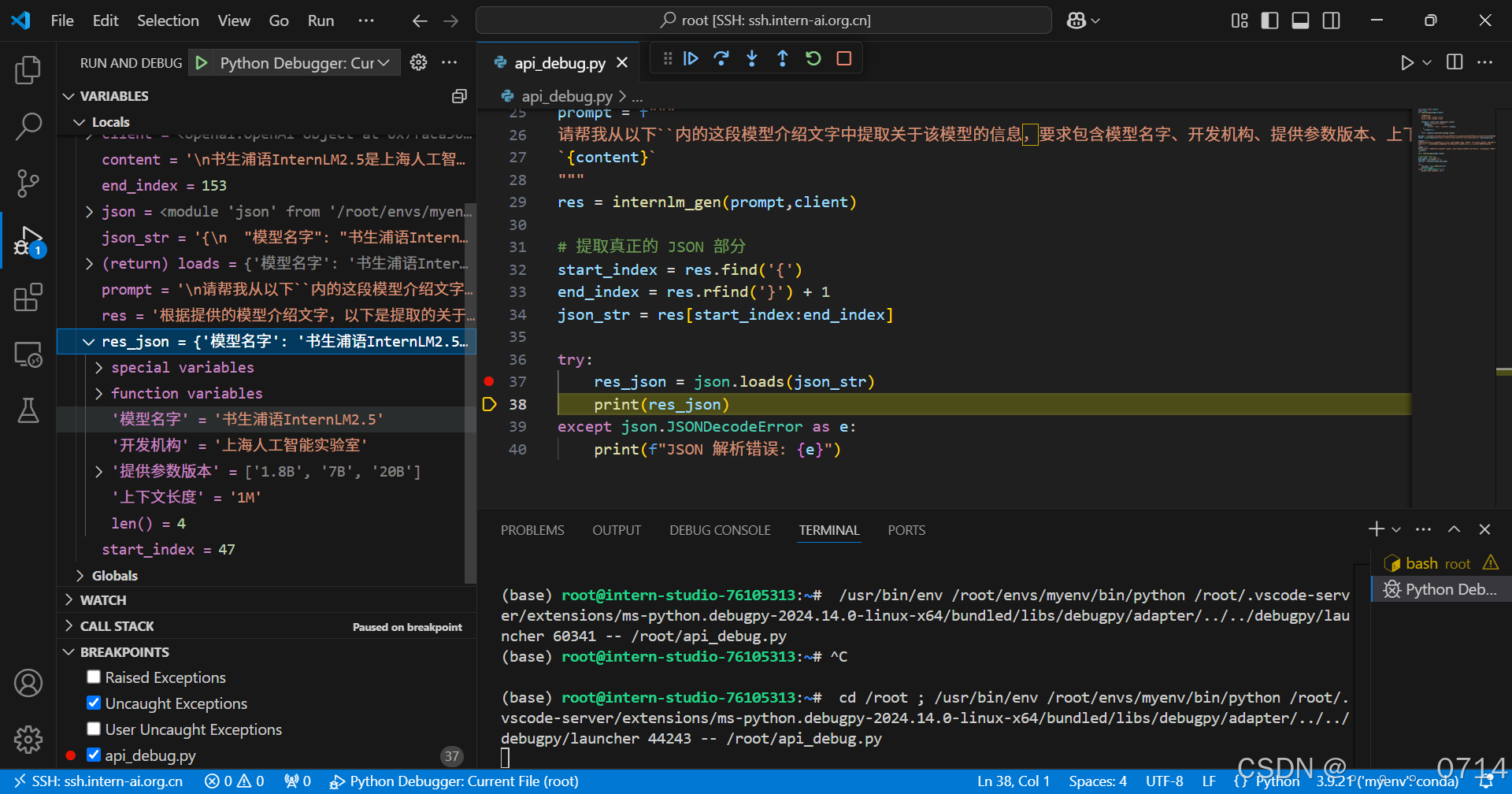
Task: Select the bash terminal instance
Action: click(x=1441, y=563)
